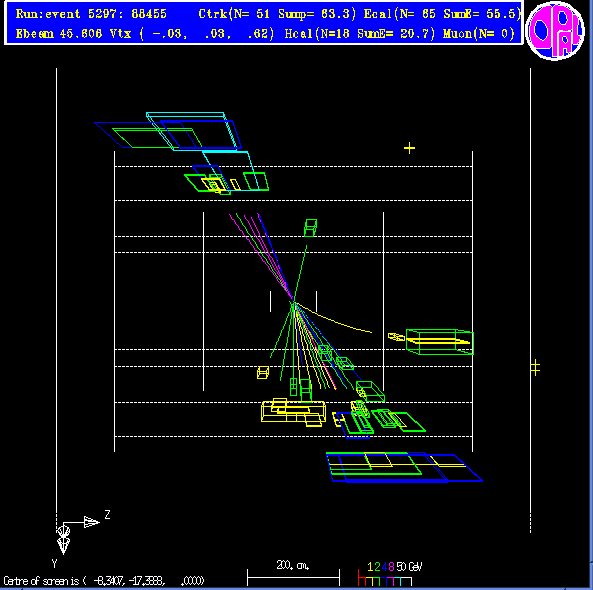Click the Muon(N= 0) readout
593x590 pixels.
click(x=479, y=34)
